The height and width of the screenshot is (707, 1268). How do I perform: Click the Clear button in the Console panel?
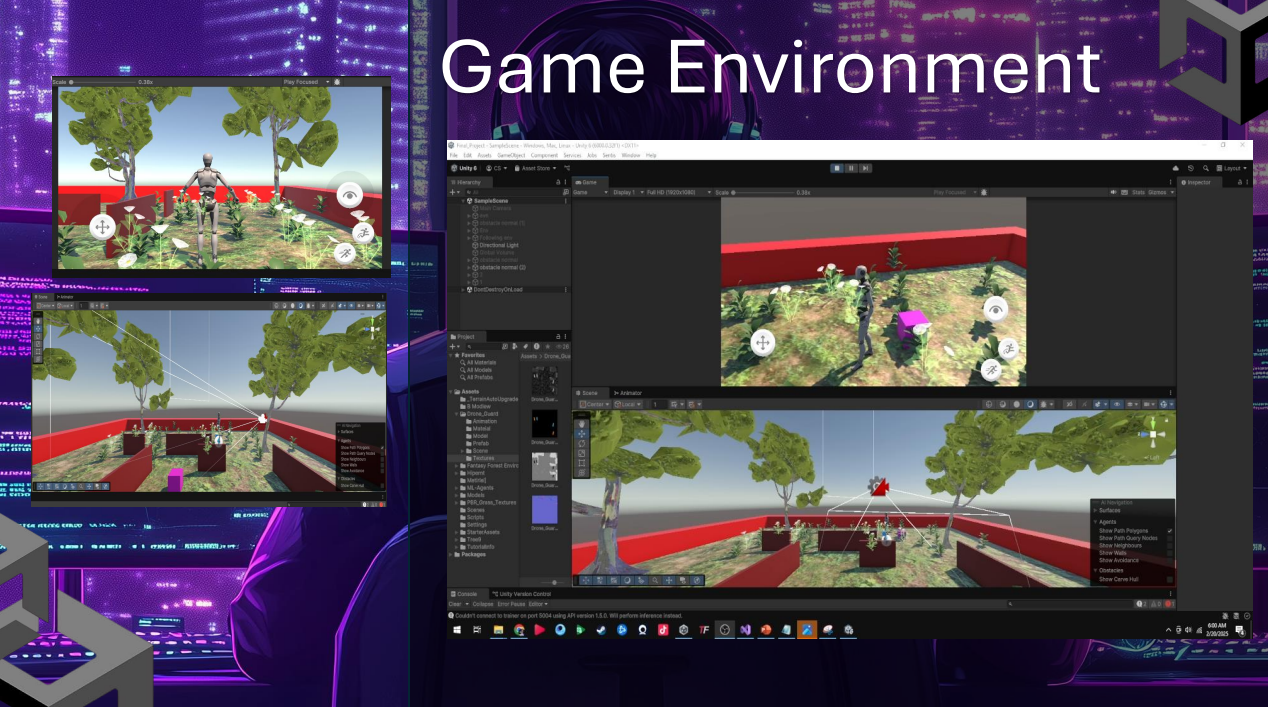point(455,604)
